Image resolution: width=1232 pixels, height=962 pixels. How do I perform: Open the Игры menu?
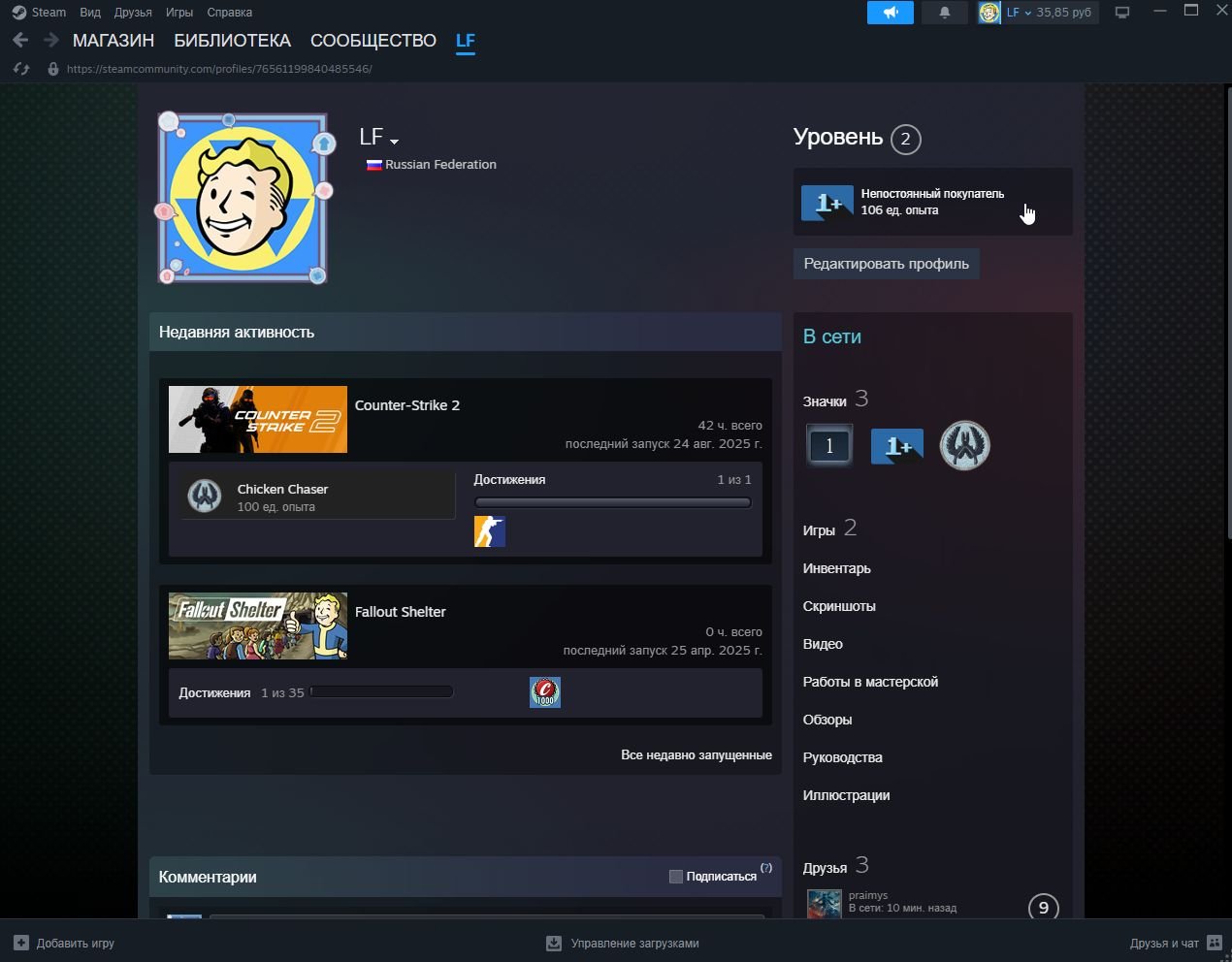click(179, 13)
